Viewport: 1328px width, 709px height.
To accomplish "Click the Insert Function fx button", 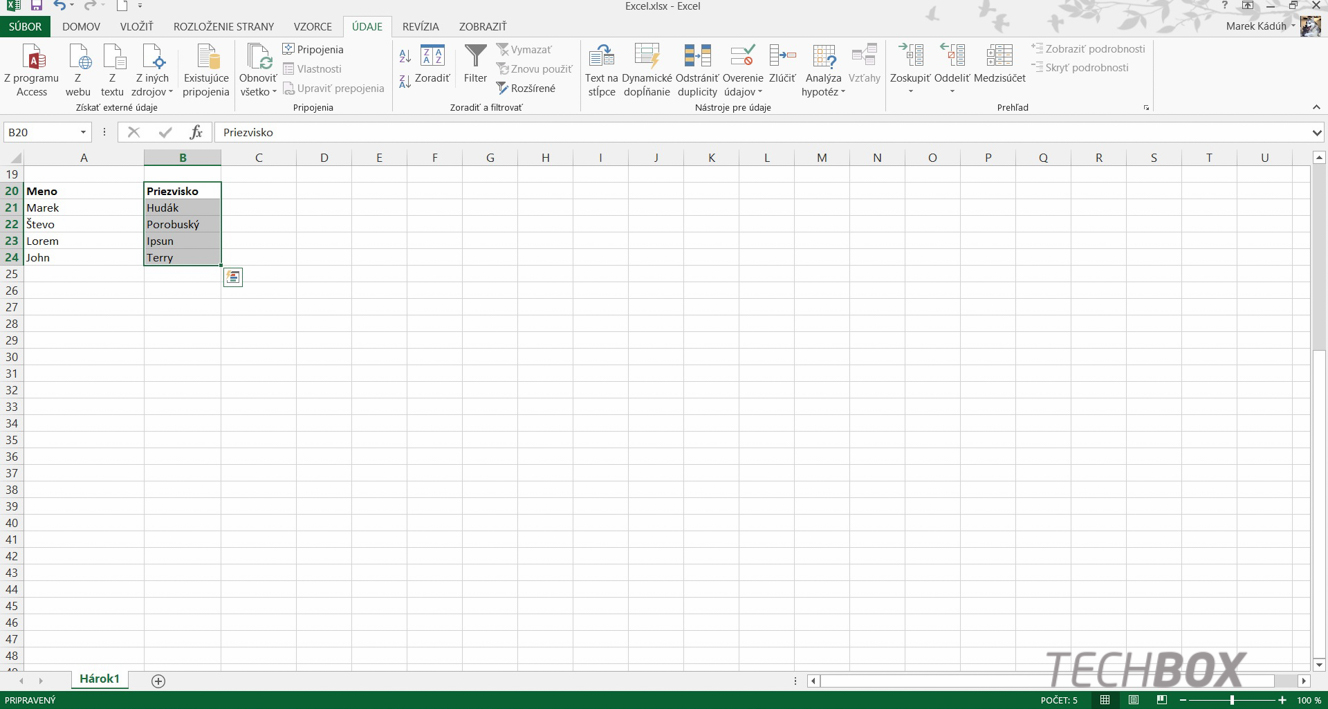I will click(196, 132).
